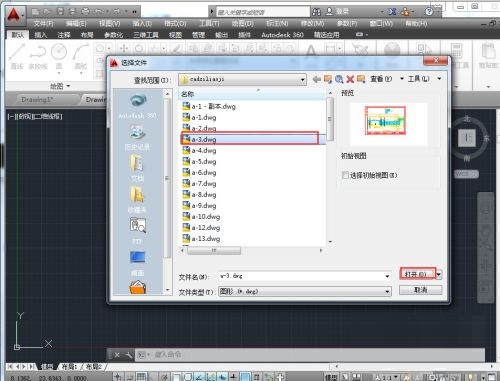Switch to the 布局1 layout tab
The image size is (500, 381).
69,367
